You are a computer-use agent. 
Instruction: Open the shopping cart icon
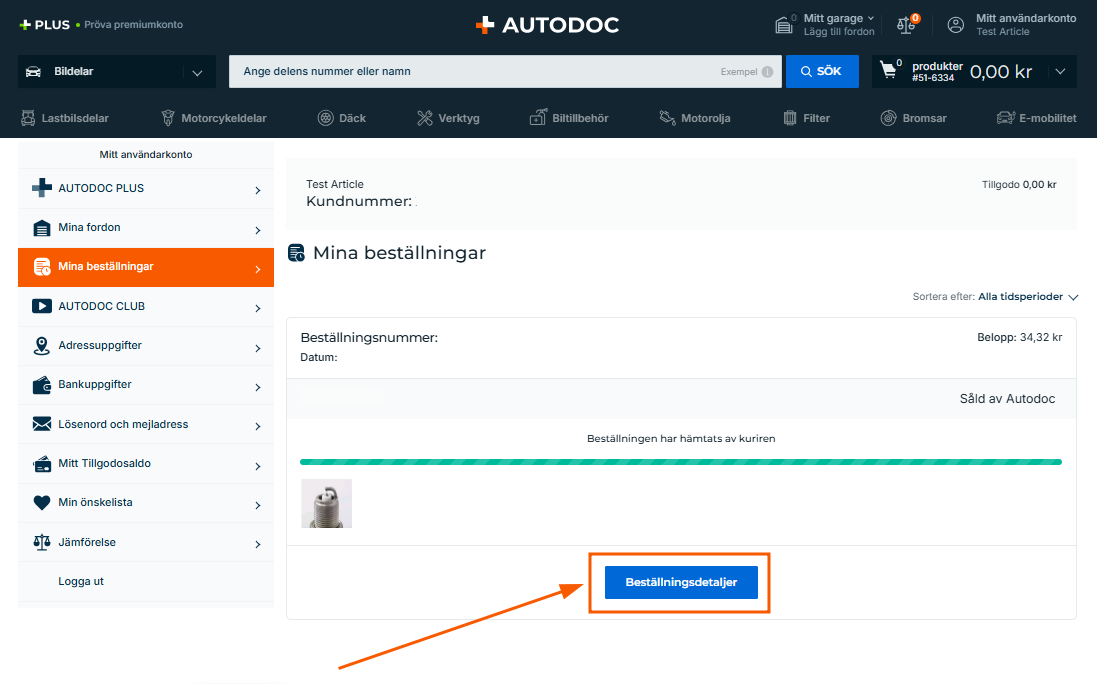click(888, 71)
